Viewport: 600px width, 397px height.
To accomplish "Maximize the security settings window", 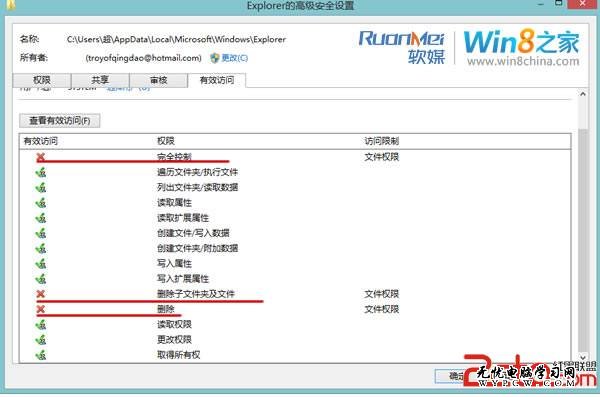I will point(559,3).
